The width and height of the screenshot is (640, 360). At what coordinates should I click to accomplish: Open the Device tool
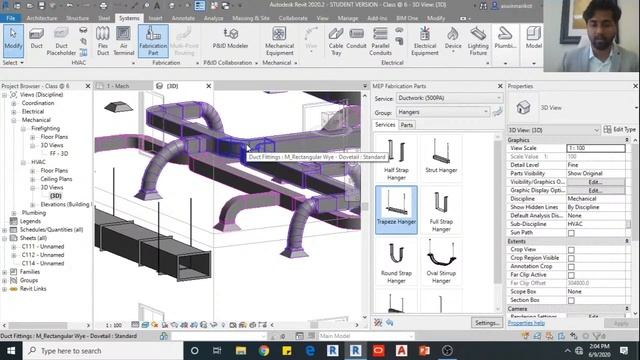click(x=453, y=40)
